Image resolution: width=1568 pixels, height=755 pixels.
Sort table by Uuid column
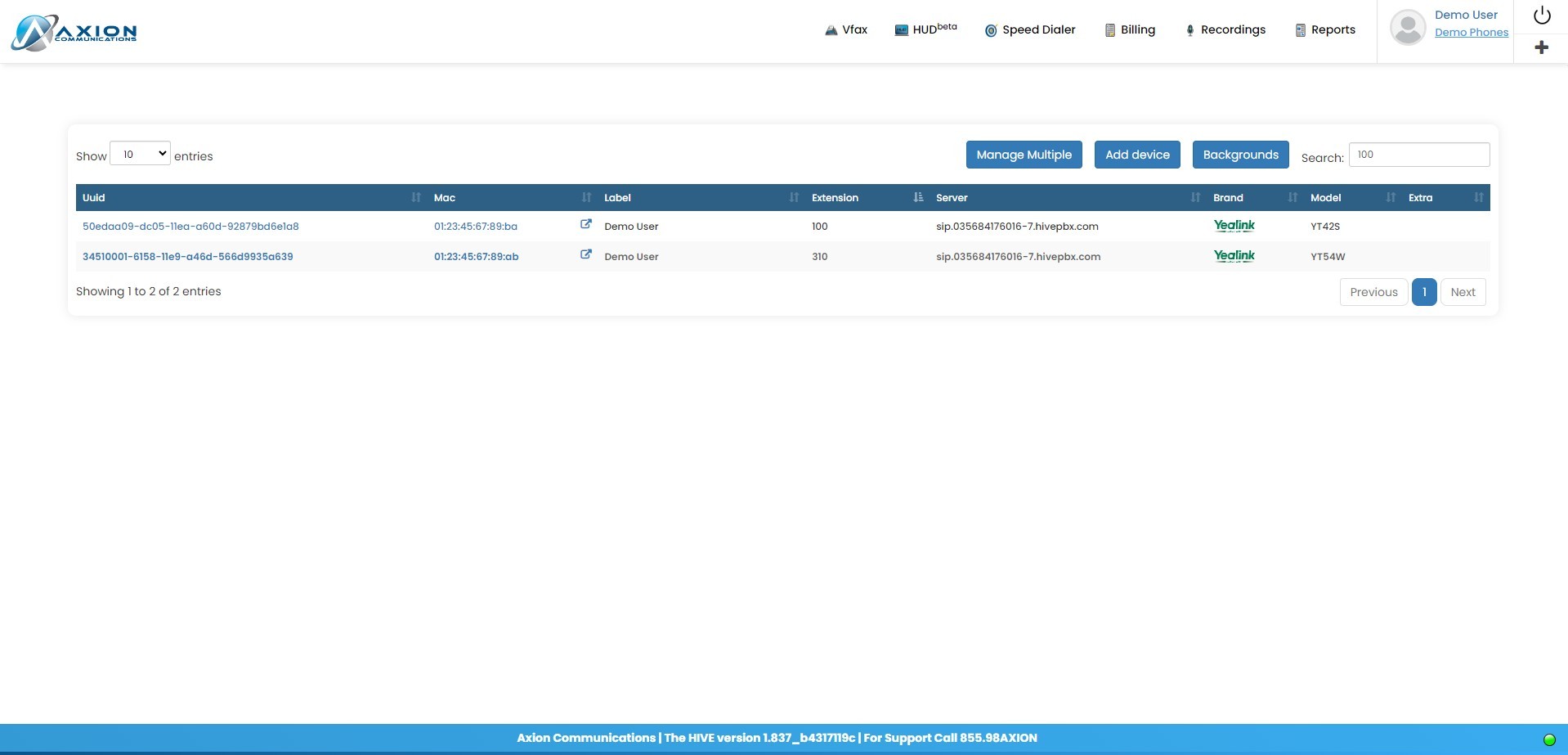pos(251,197)
